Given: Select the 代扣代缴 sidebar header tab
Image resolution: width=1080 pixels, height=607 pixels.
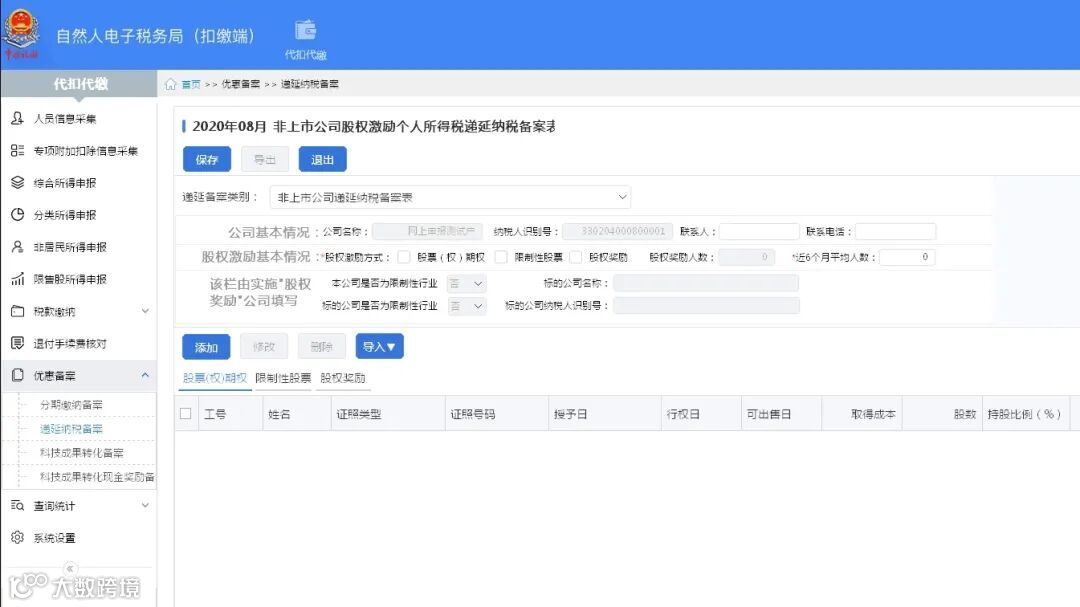Looking at the screenshot, I should [x=79, y=84].
